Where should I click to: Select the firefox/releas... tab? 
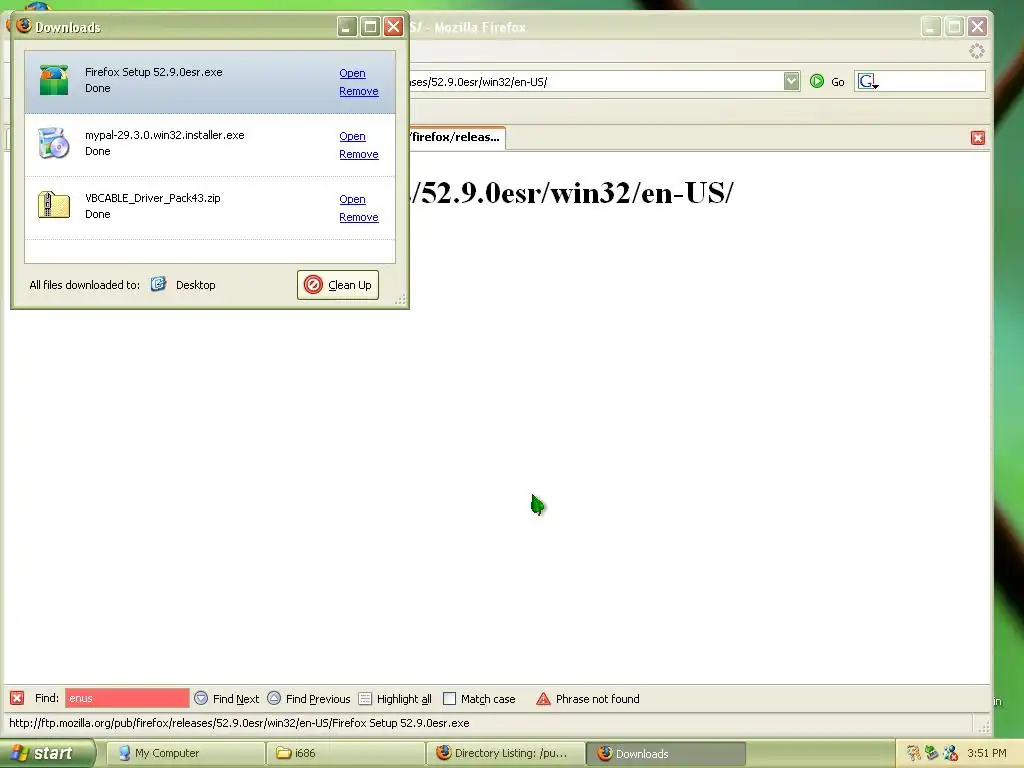tap(456, 137)
